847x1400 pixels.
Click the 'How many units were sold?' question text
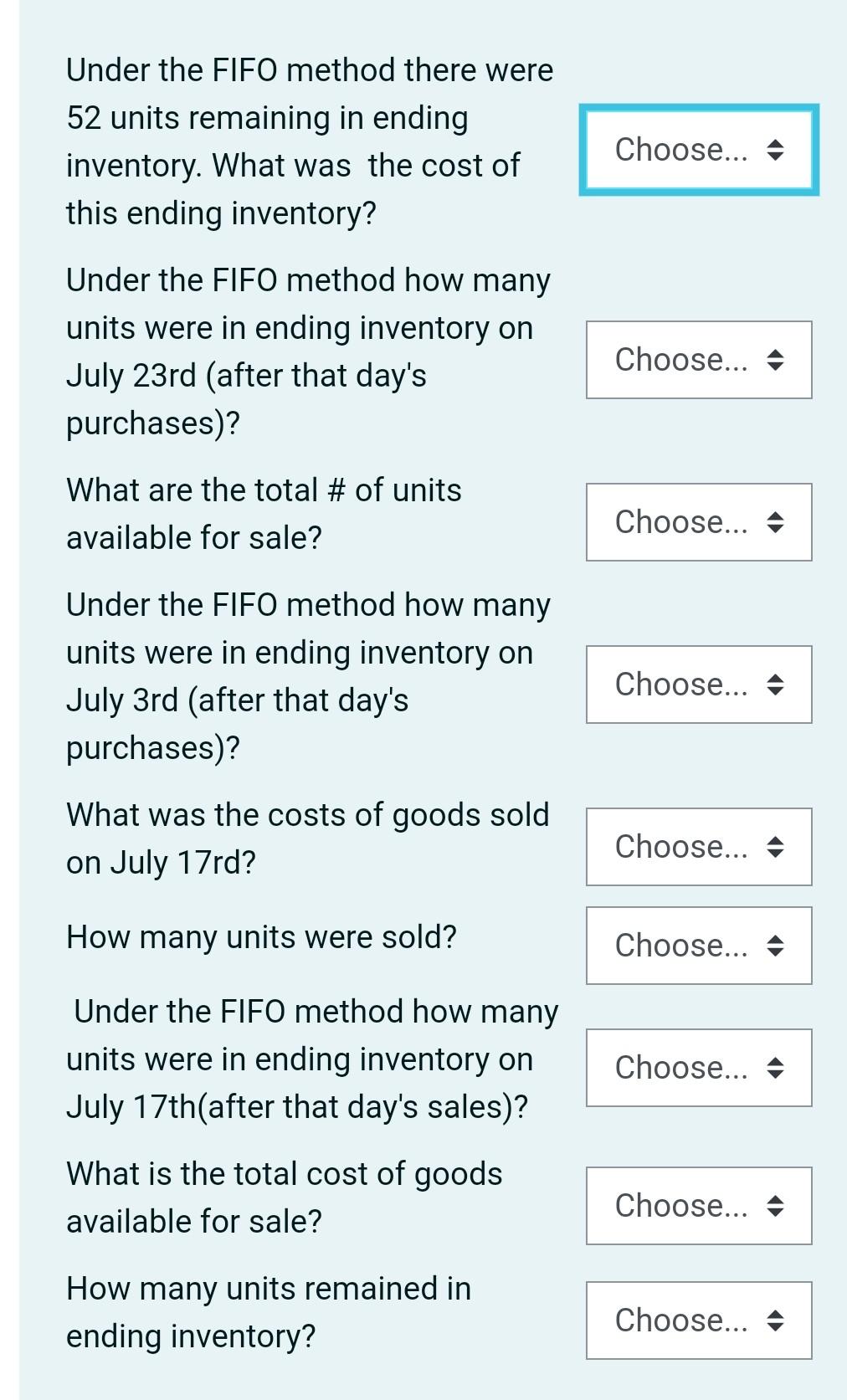tap(261, 936)
